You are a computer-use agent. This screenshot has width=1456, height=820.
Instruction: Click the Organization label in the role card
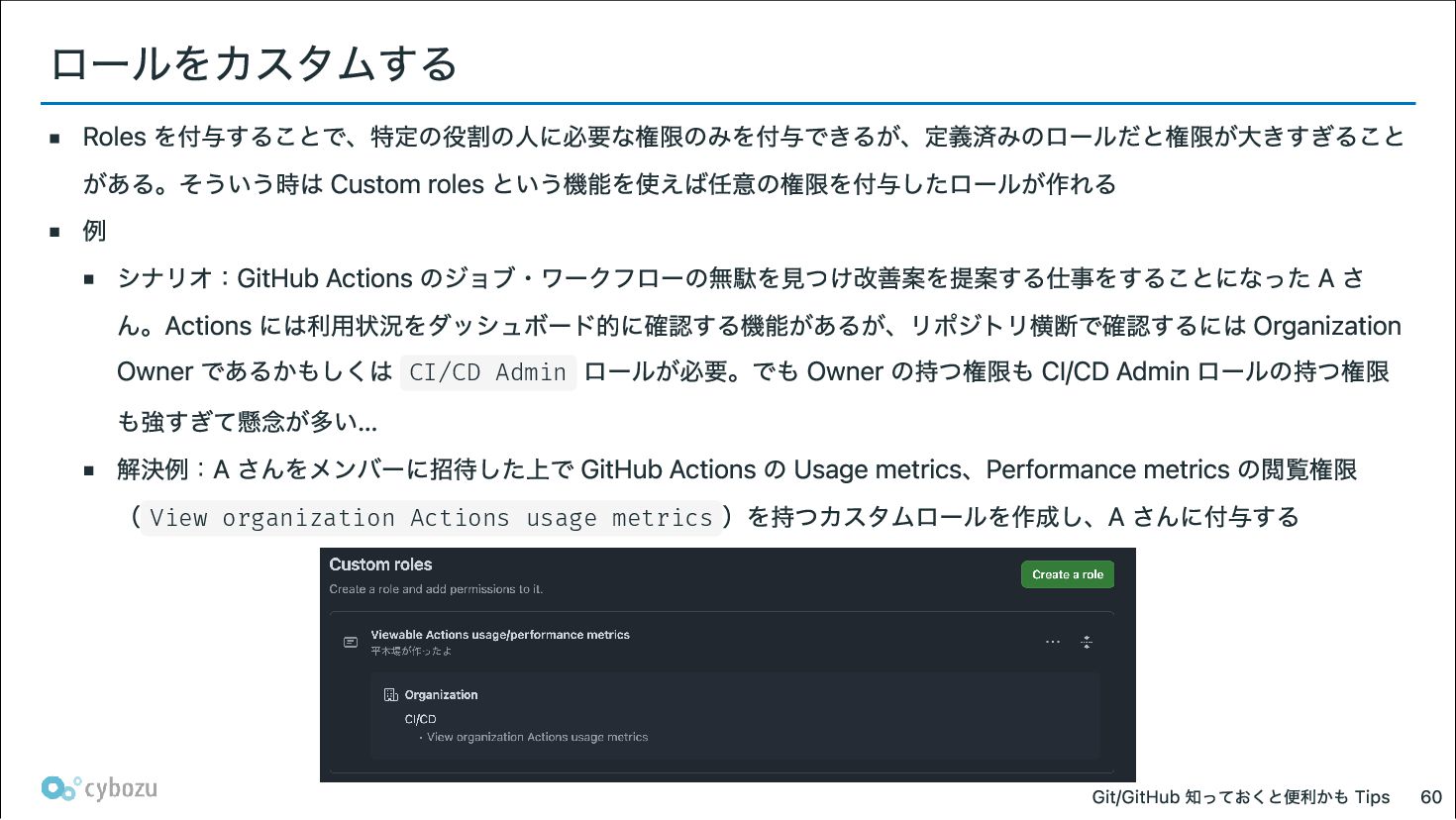coord(441,695)
